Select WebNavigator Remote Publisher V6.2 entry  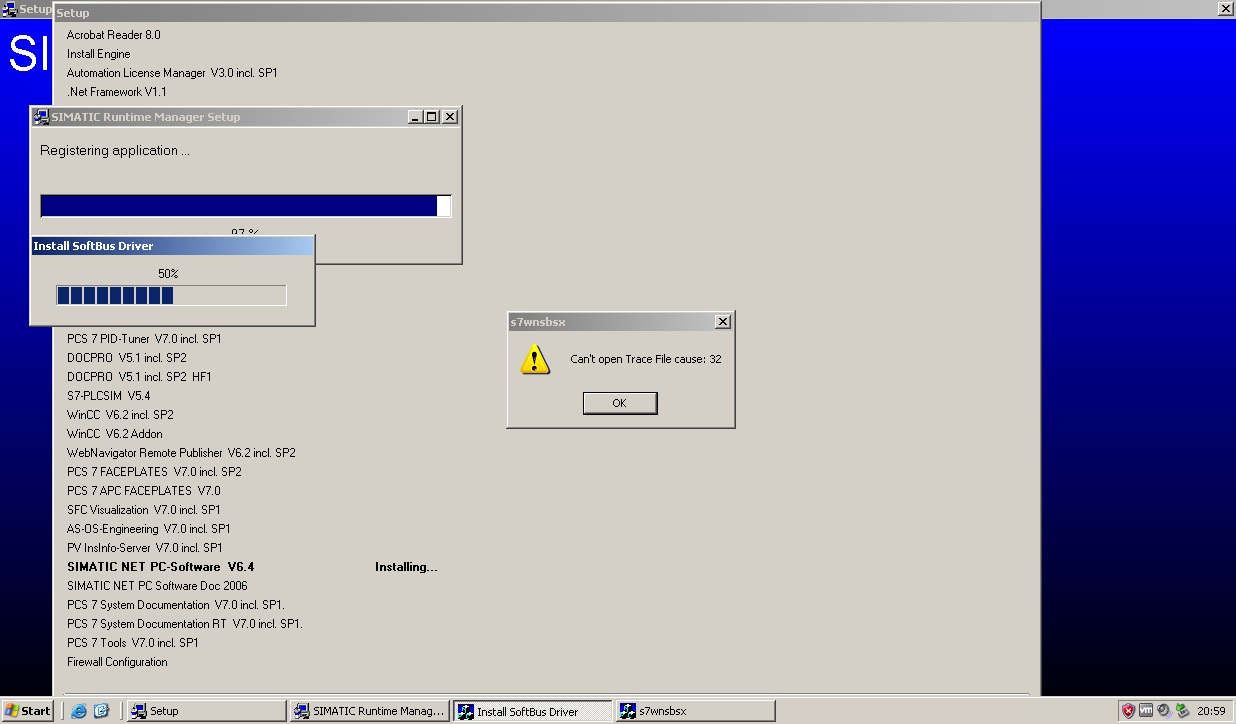[x=181, y=453]
